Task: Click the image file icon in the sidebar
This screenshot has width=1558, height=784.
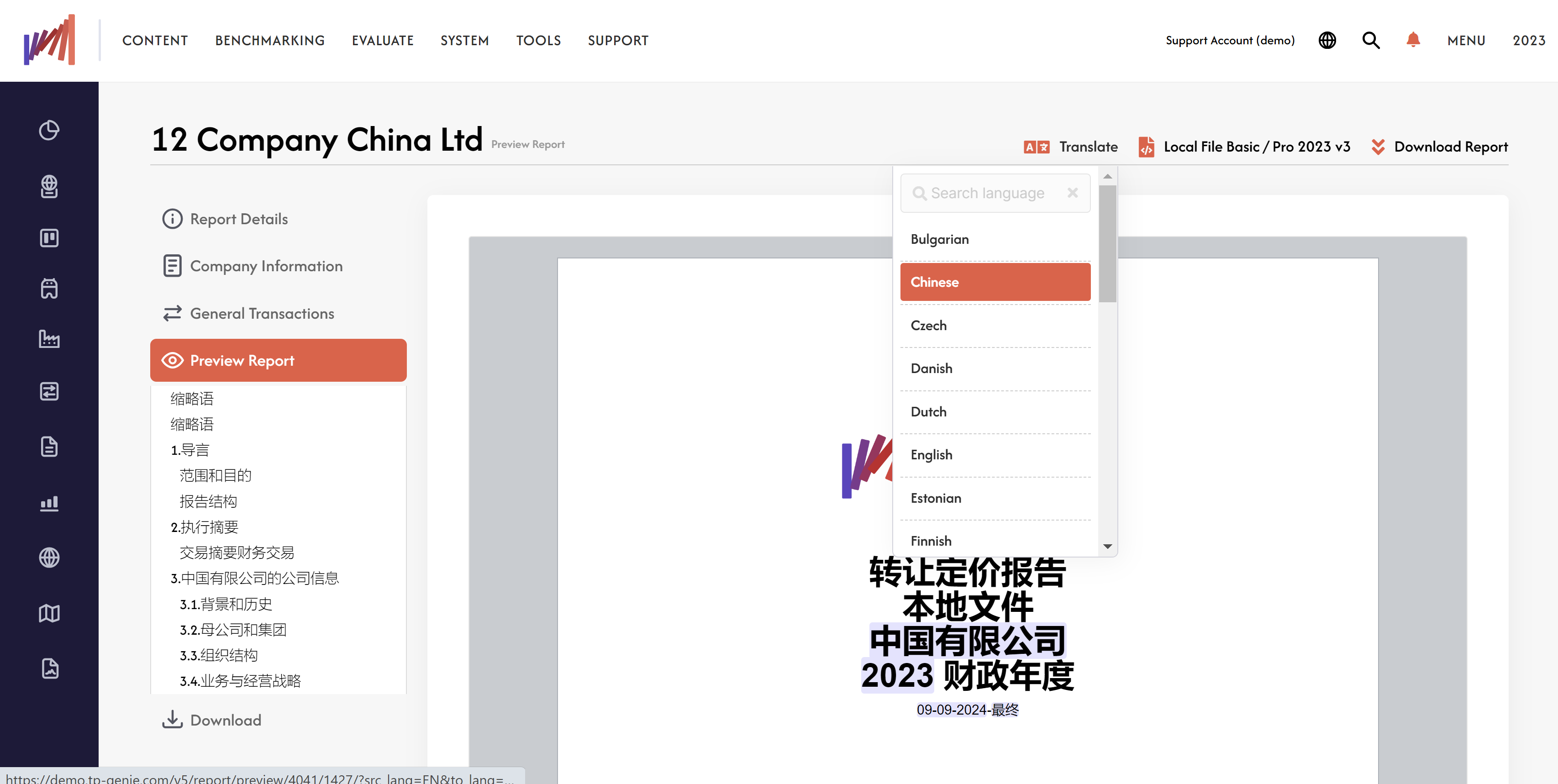Action: pyautogui.click(x=50, y=668)
